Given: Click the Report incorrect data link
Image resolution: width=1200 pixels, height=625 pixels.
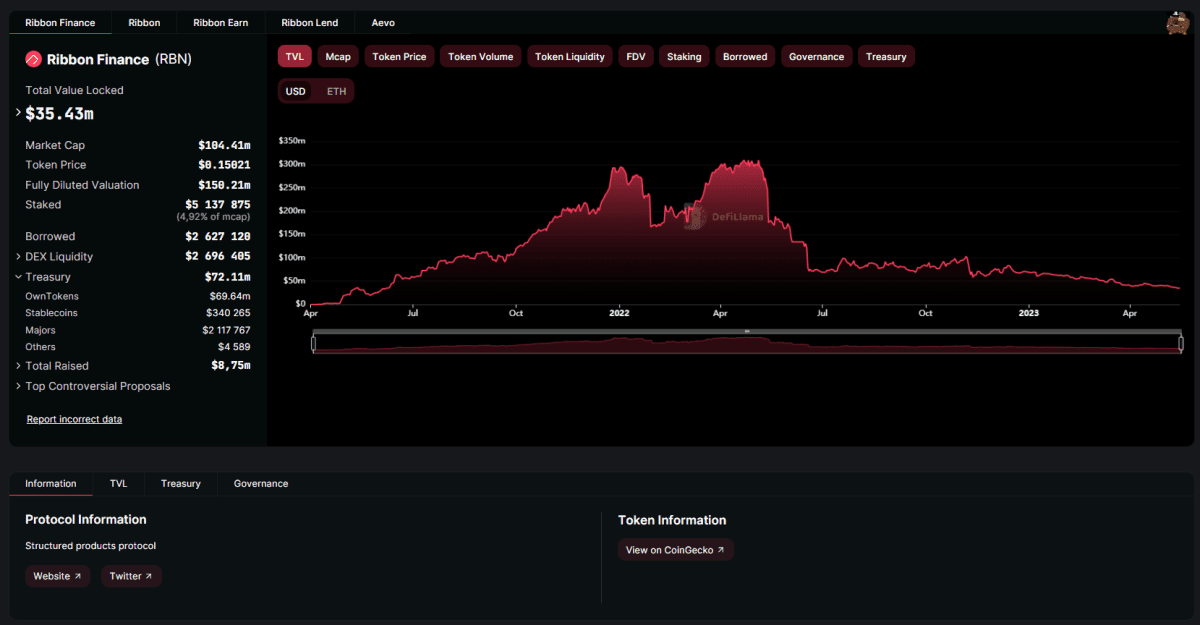Looking at the screenshot, I should (x=74, y=419).
